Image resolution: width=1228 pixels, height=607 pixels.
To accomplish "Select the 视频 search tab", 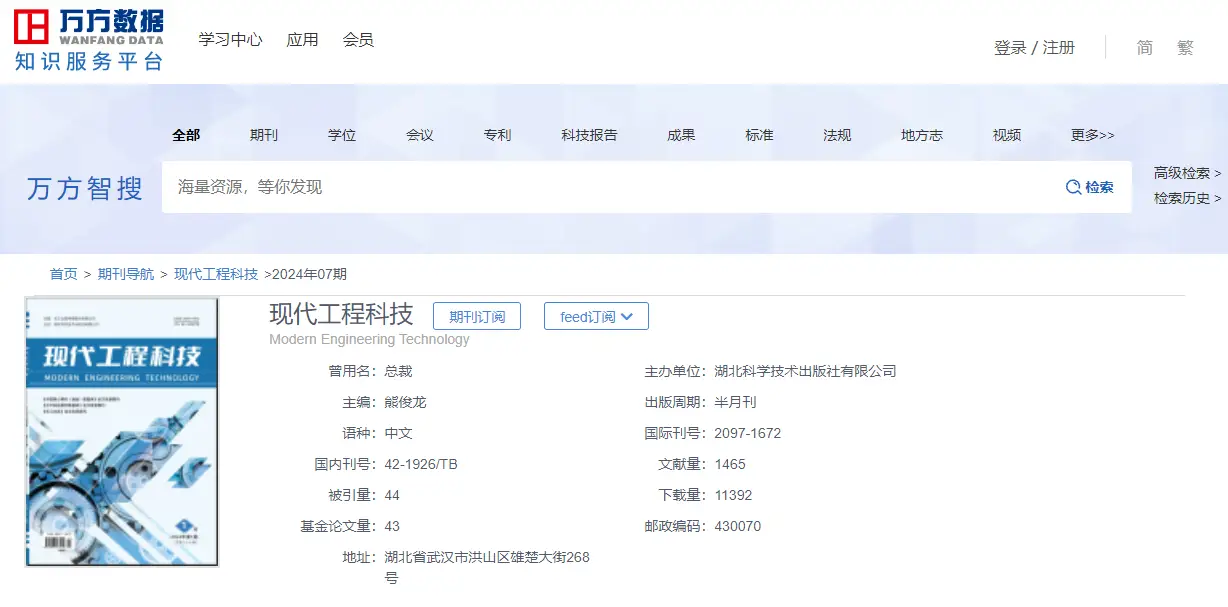I will pyautogui.click(x=1007, y=135).
